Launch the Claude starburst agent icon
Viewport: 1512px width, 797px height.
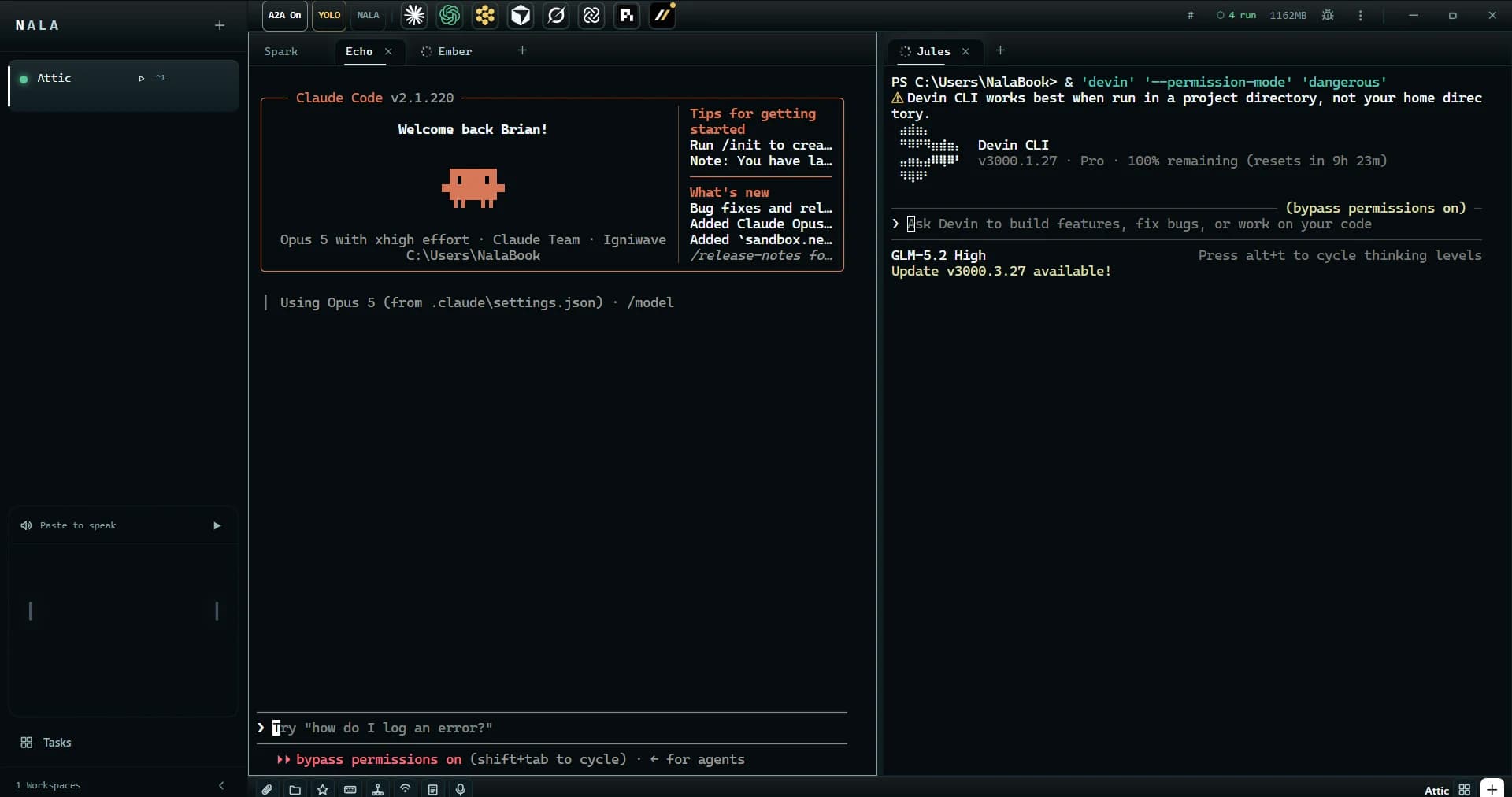(x=414, y=15)
